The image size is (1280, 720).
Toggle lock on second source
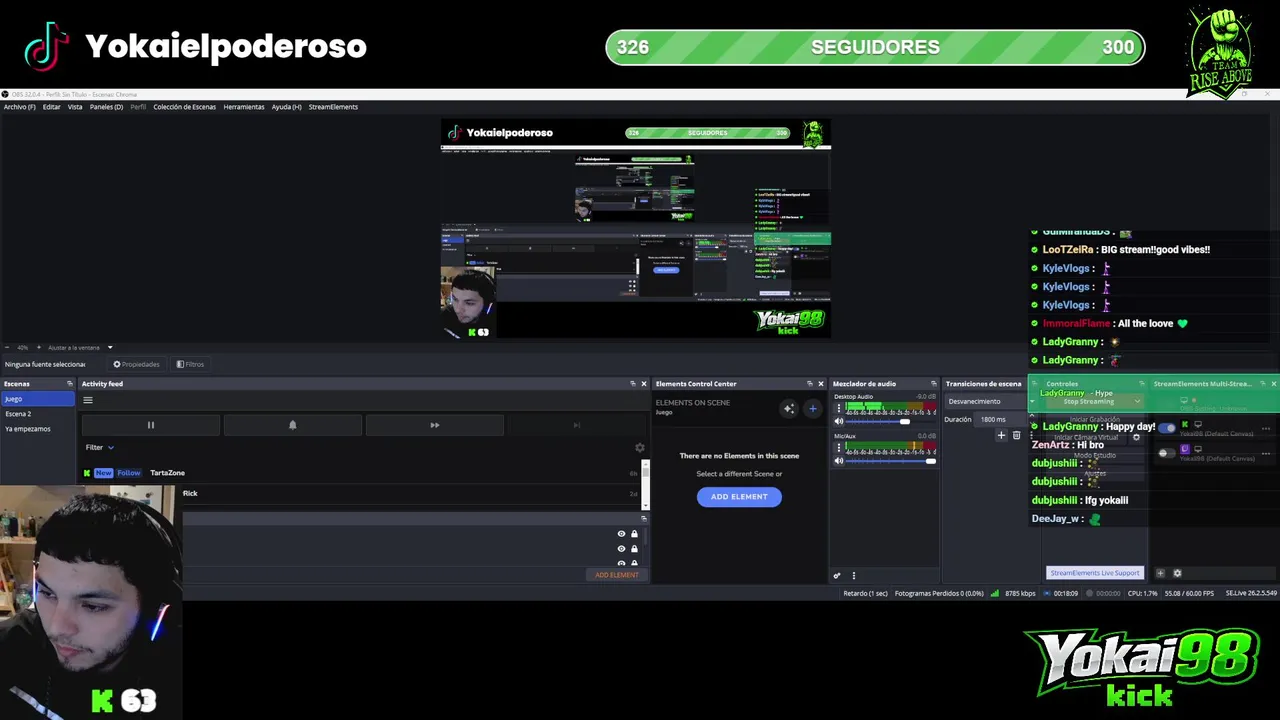tap(634, 549)
